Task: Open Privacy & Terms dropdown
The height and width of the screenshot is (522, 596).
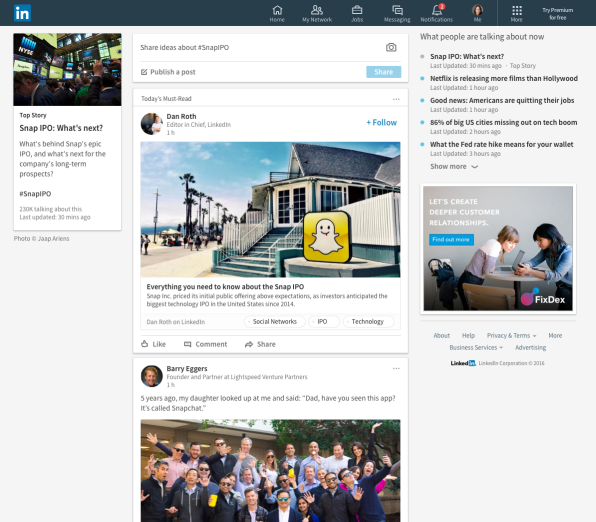Action: (512, 335)
